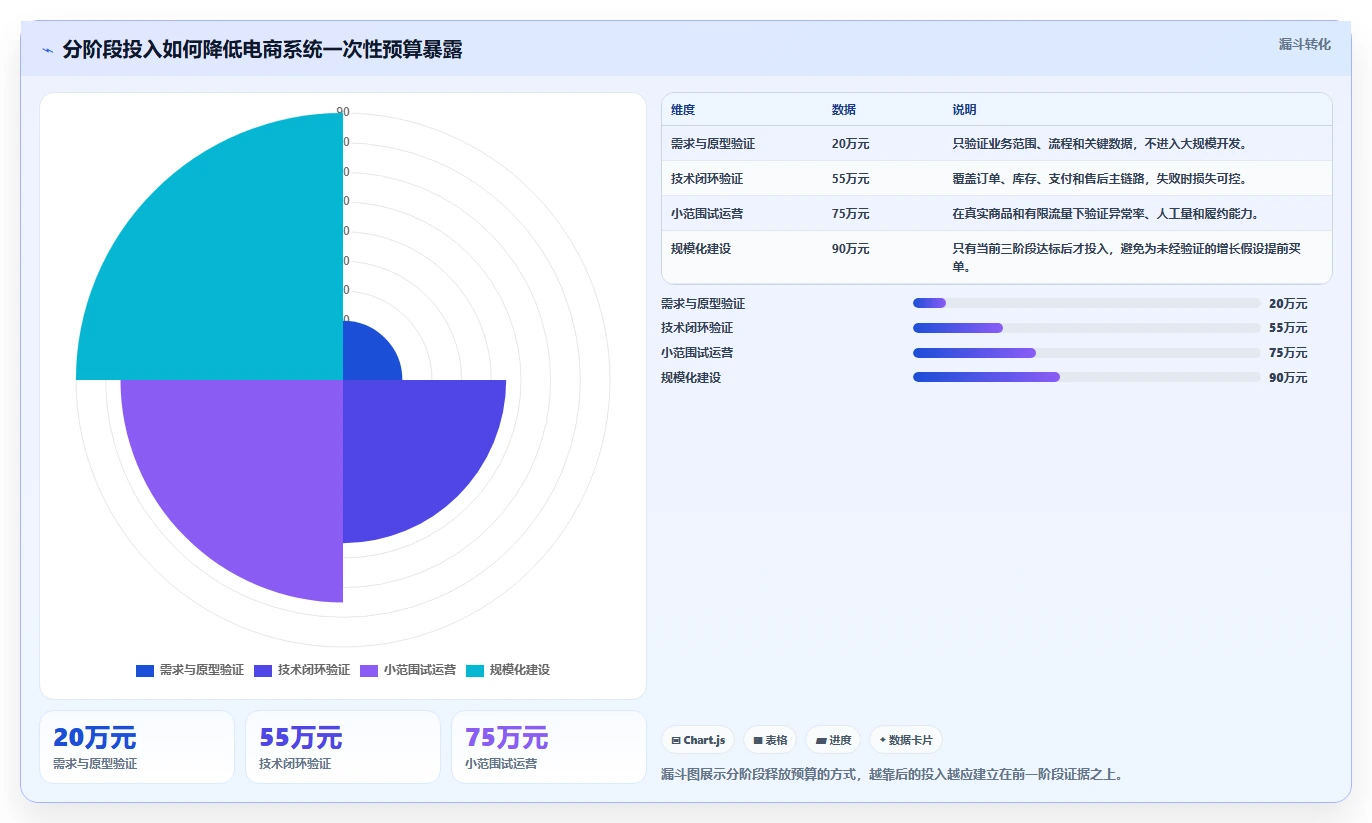Screen dimensions: 1372x823
Task: Toggle the 小范围试运营 legend swatch under the chart
Action: coord(369,670)
